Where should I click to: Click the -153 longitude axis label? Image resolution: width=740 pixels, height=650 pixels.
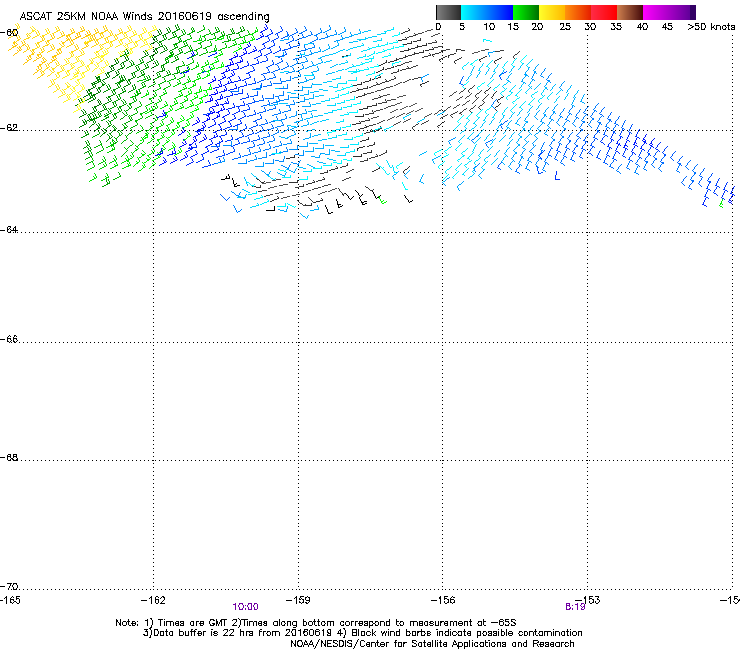[x=588, y=600]
